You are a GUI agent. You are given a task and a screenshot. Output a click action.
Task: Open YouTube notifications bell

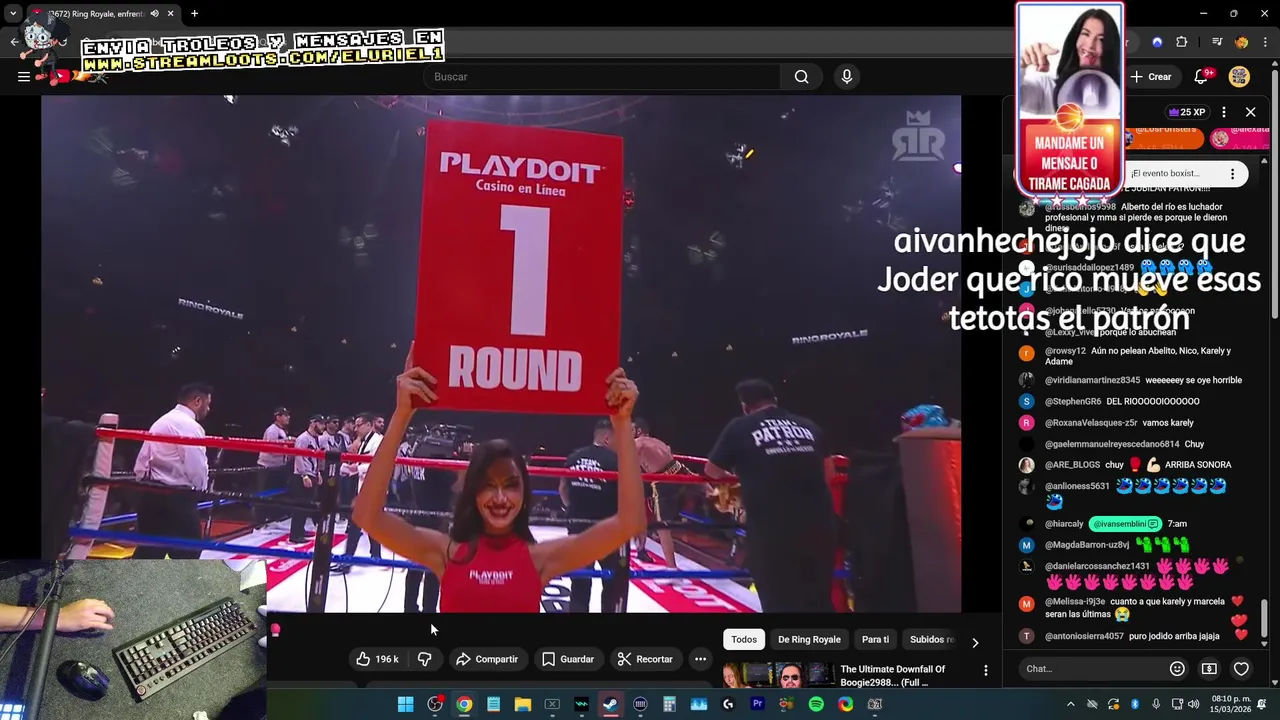point(1201,77)
